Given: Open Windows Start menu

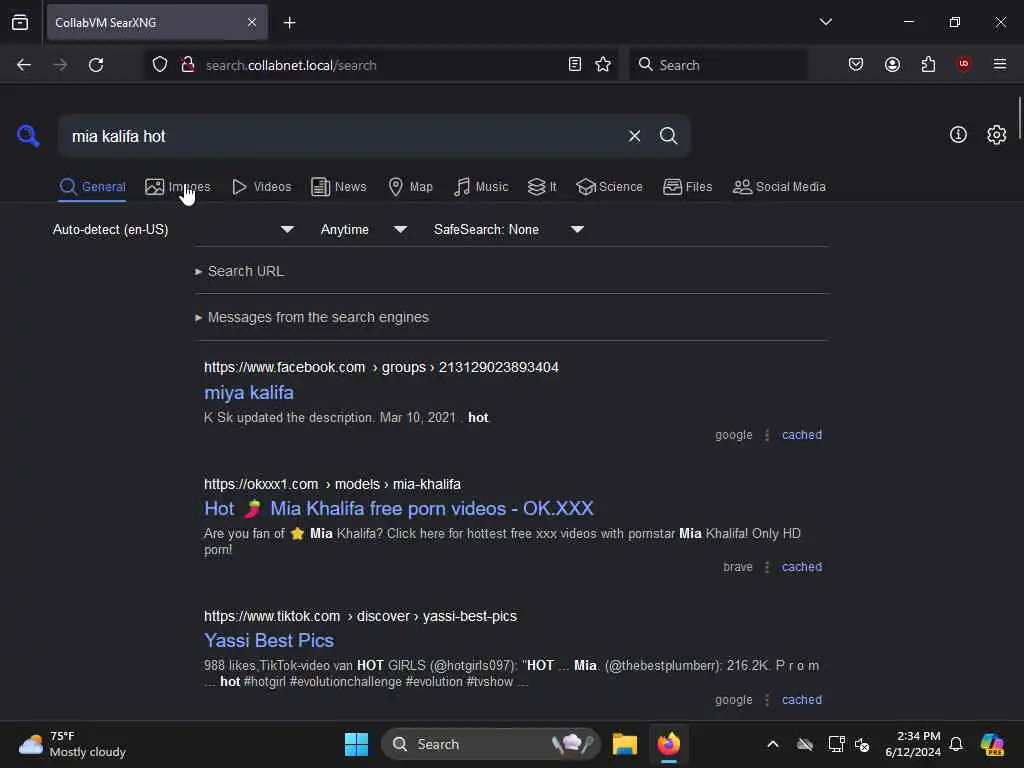Looking at the screenshot, I should tap(356, 744).
